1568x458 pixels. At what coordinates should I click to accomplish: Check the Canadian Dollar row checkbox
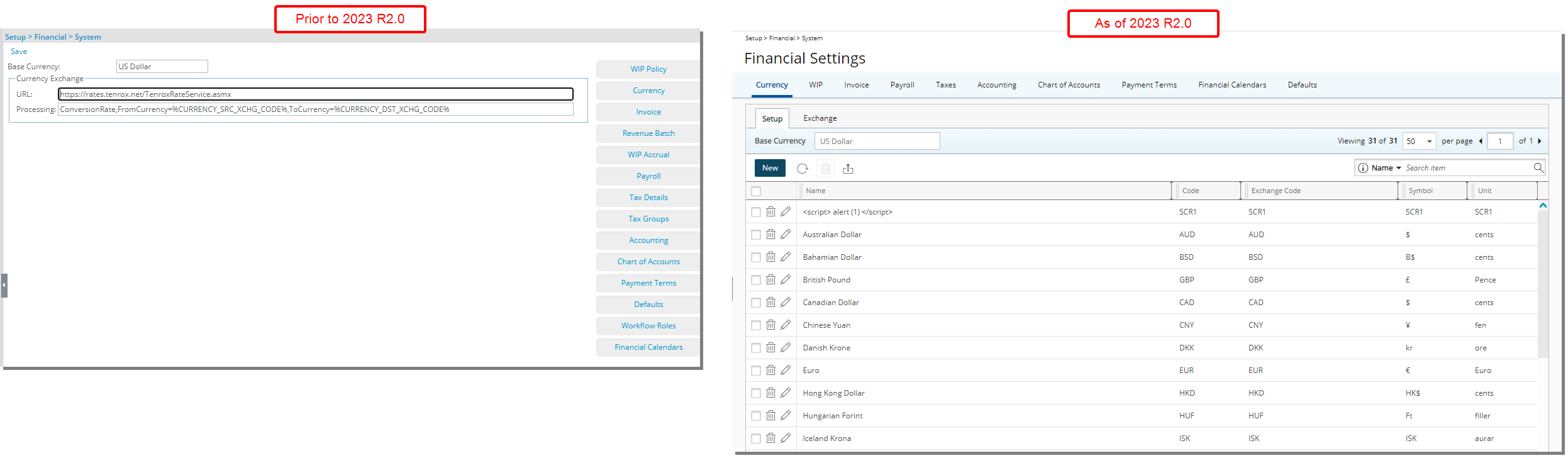coord(756,303)
